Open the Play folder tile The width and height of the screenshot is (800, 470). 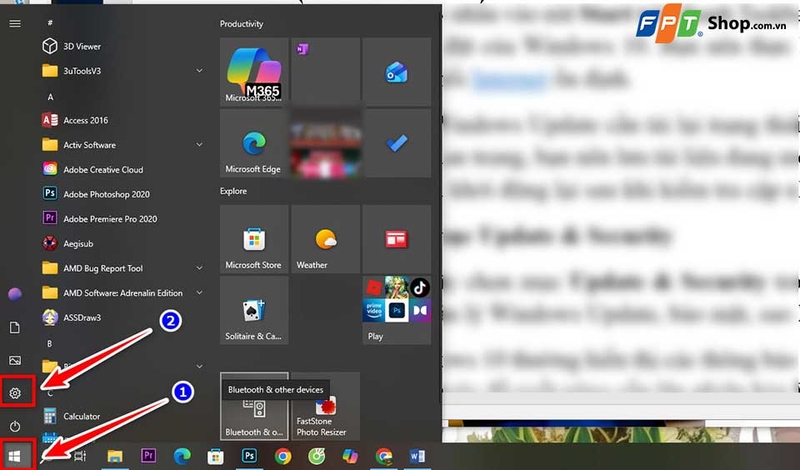pyautogui.click(x=396, y=310)
